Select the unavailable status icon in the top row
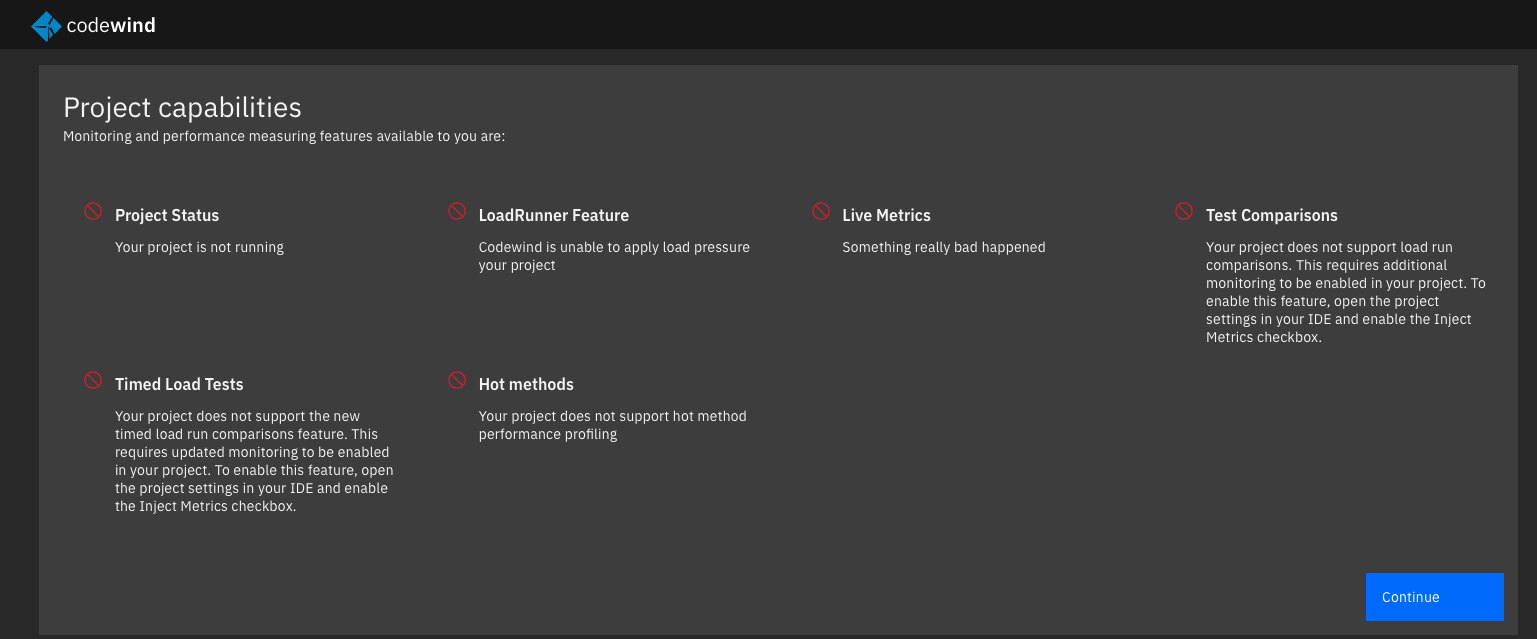 pyautogui.click(x=93, y=211)
